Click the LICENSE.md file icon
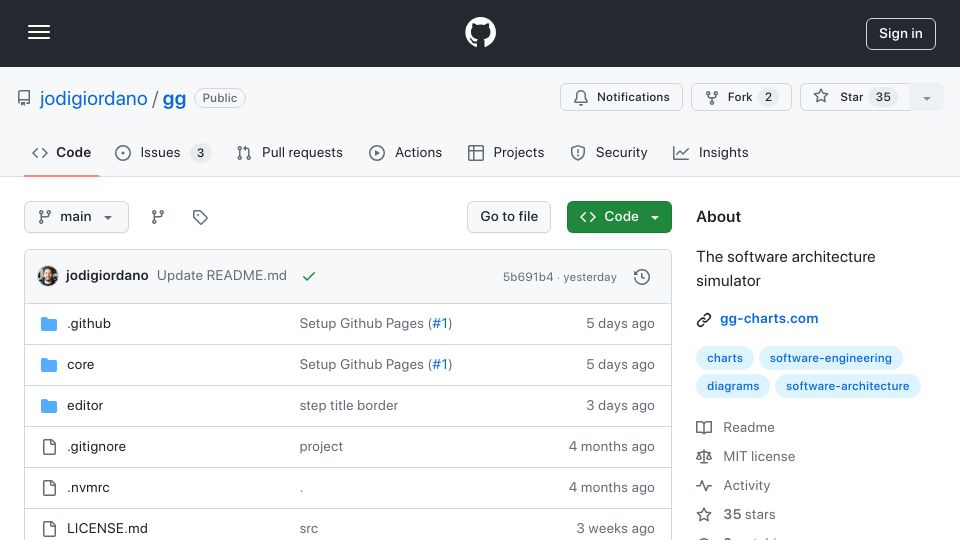The width and height of the screenshot is (960, 540). (49, 529)
